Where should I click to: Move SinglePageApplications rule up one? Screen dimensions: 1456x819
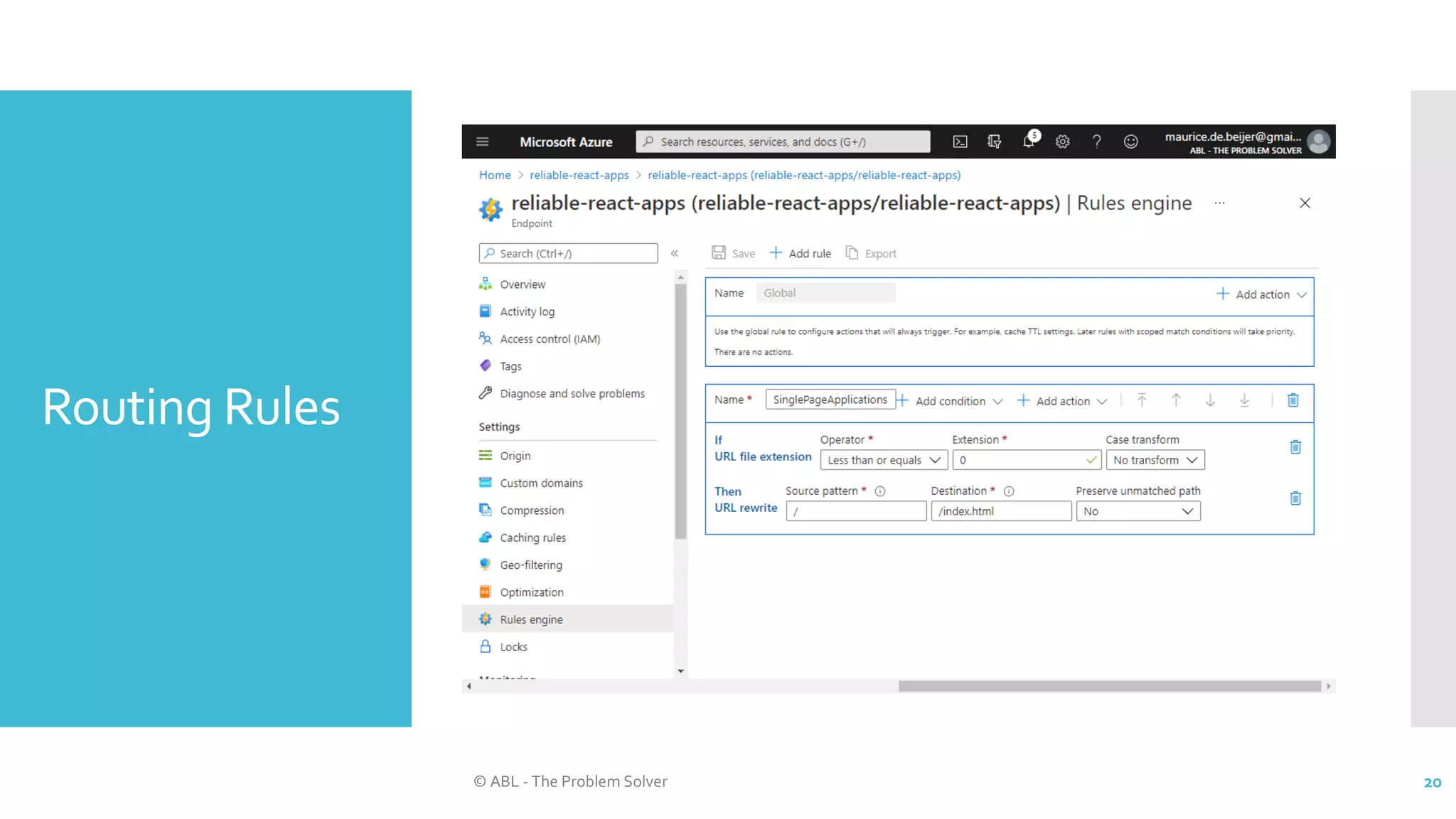tap(1176, 400)
